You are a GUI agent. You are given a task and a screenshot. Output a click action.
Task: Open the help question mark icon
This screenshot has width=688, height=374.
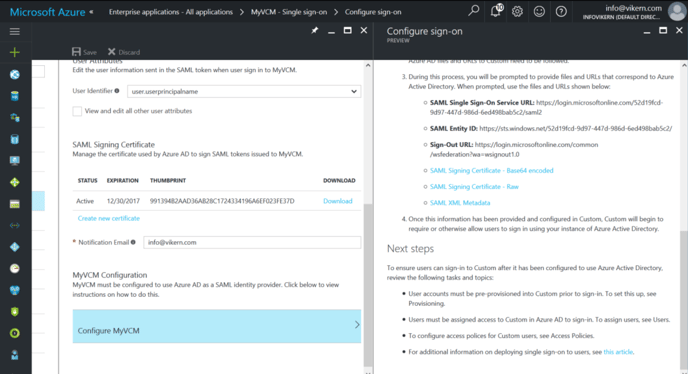pyautogui.click(x=561, y=11)
